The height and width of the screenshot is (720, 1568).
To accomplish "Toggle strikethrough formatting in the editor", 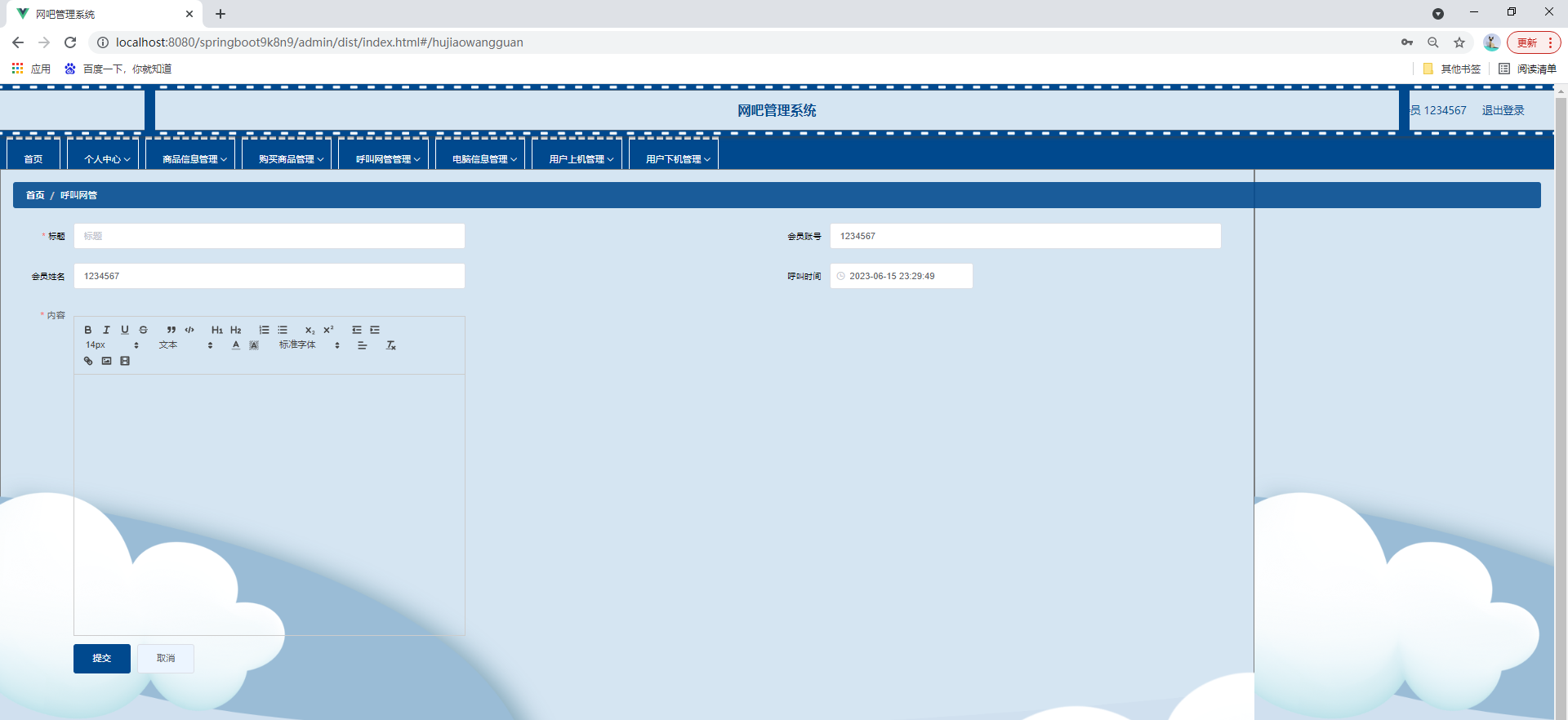I will (143, 330).
